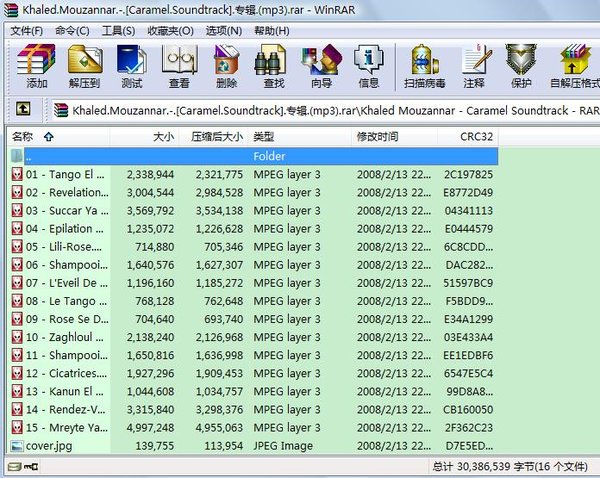
Task: Click the WinRAR title bar app icon
Action: (10, 10)
